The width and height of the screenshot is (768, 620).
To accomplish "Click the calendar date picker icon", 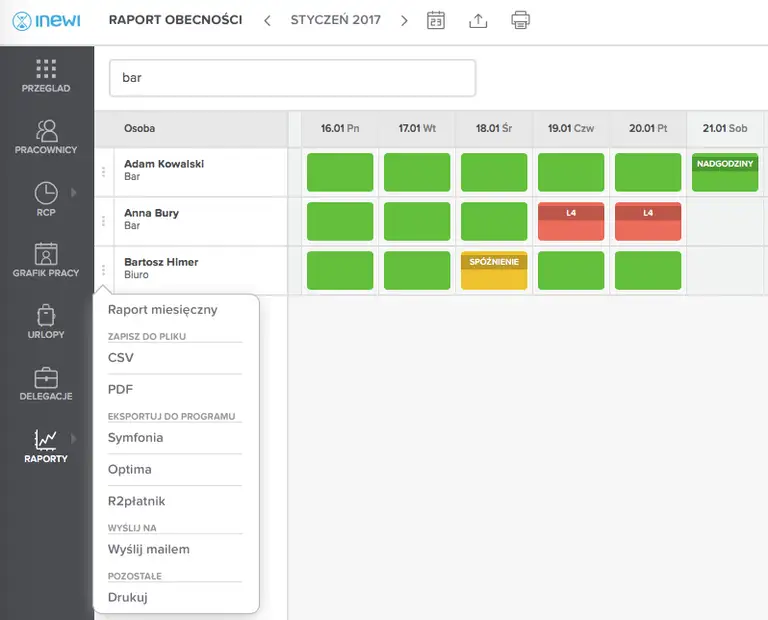I will (x=435, y=20).
